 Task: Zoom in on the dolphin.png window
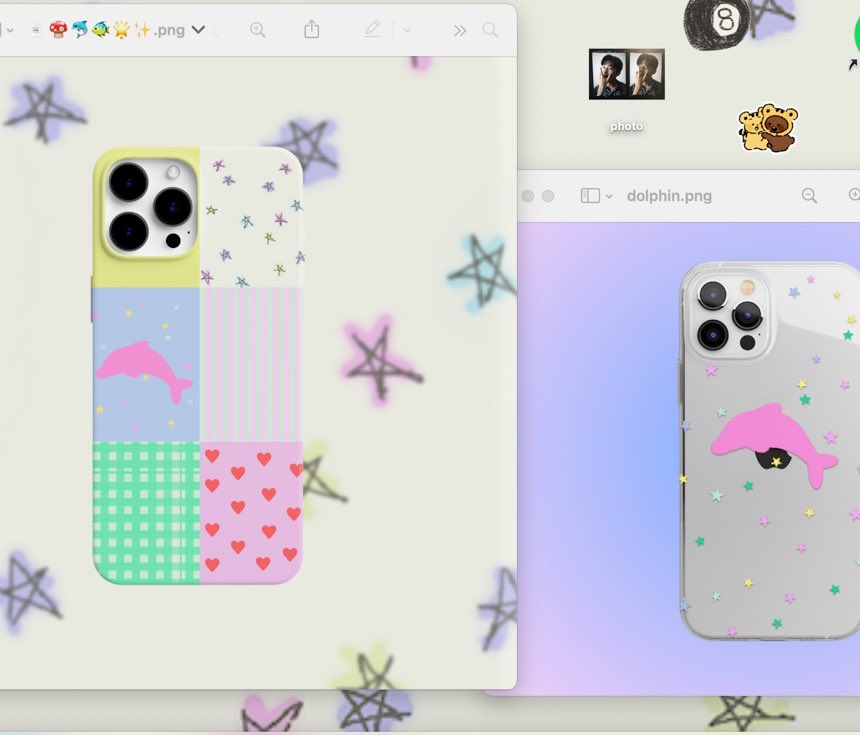pyautogui.click(x=854, y=194)
